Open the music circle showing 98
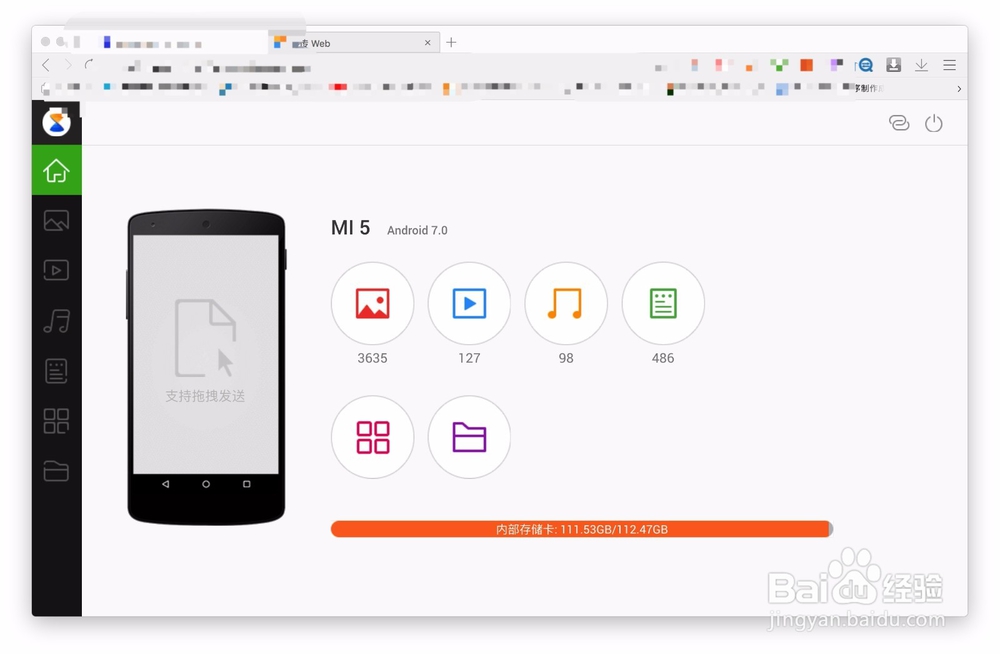 pos(566,303)
